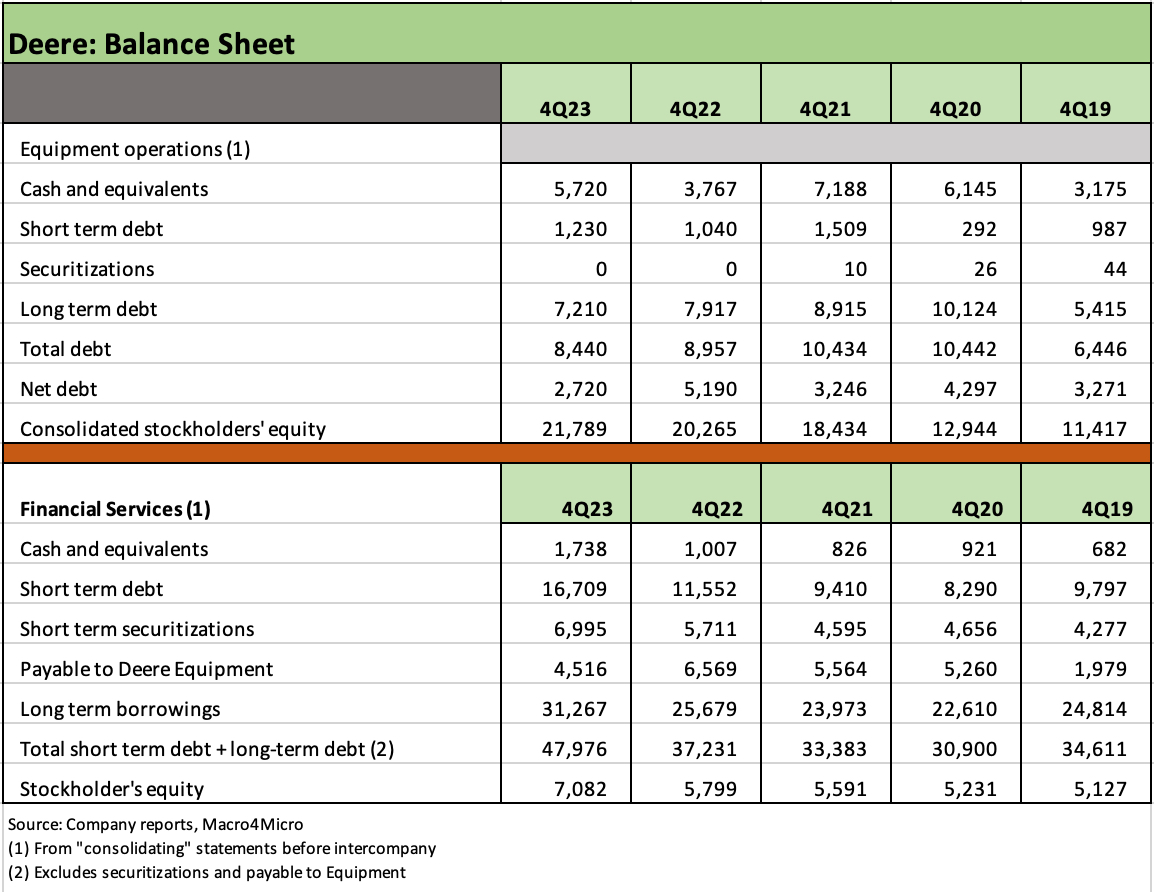Select long term borrowings value 23,973

tap(834, 709)
